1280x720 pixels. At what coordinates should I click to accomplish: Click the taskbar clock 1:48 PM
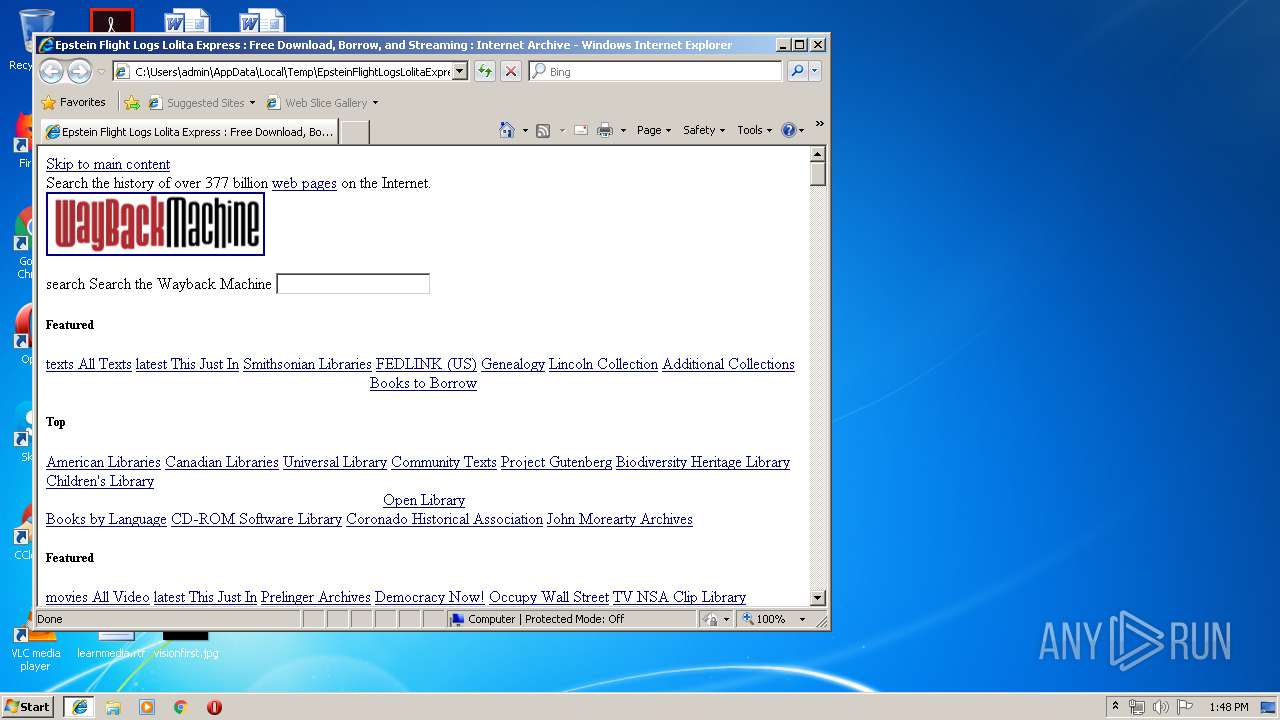[x=1228, y=707]
